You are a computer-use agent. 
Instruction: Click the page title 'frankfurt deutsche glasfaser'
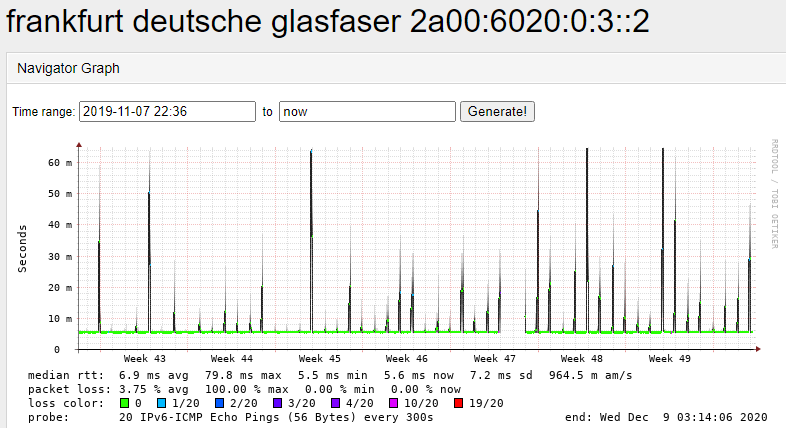coord(203,21)
